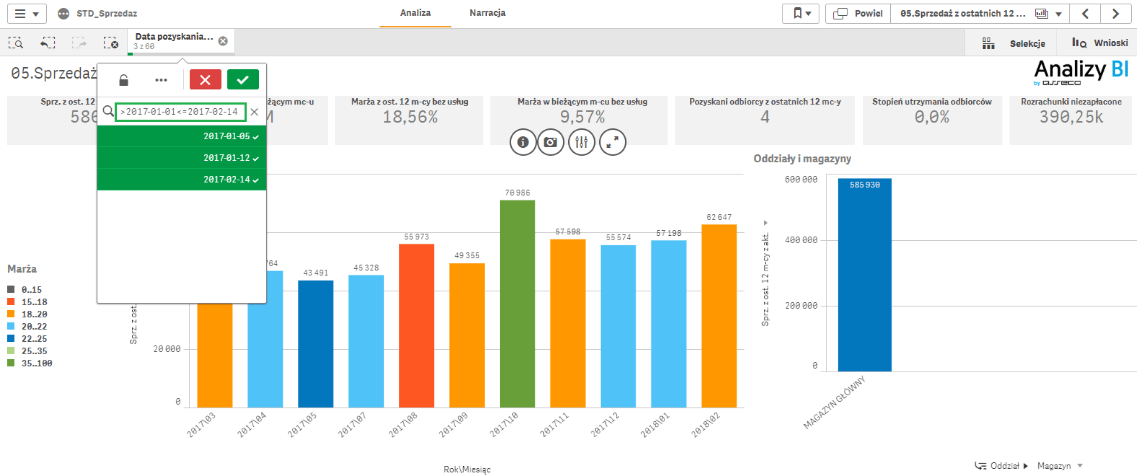The width and height of the screenshot is (1138, 476).
Task: Toggle the 2017-02-14 date value
Action: point(181,179)
